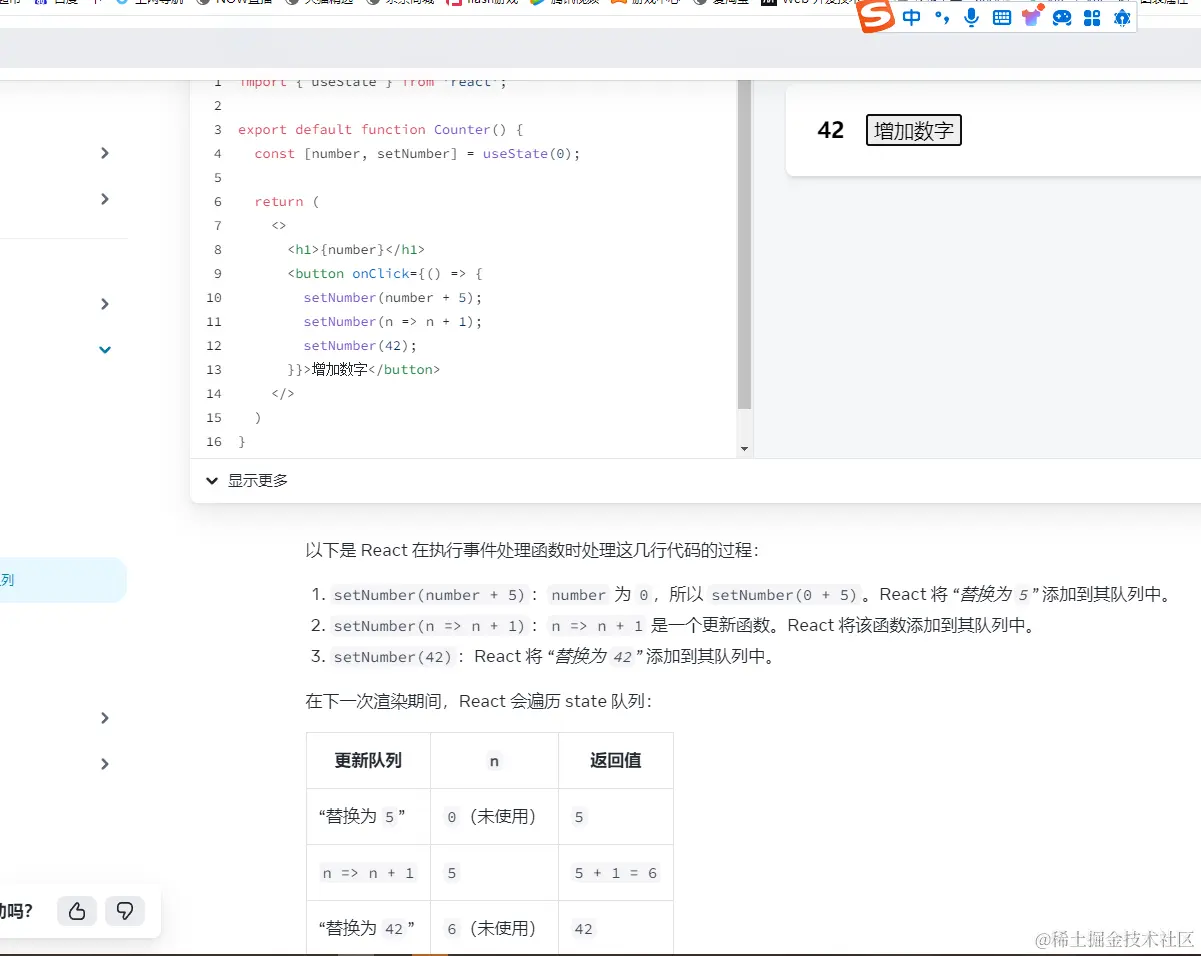Click editor line 12 setNumber(42);
Screen dimensions: 1201x956
point(360,345)
